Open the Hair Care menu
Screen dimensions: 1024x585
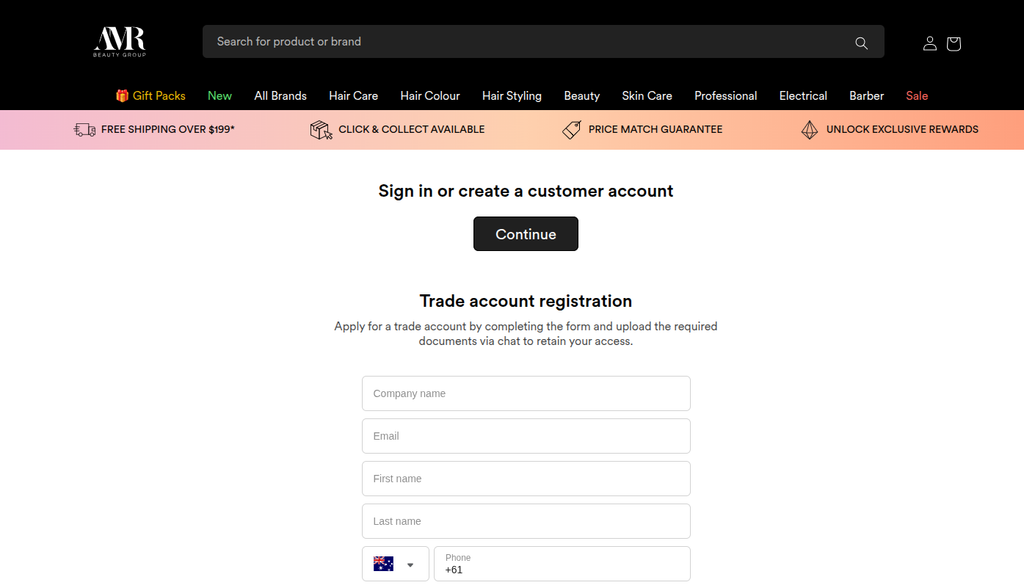pyautogui.click(x=353, y=96)
